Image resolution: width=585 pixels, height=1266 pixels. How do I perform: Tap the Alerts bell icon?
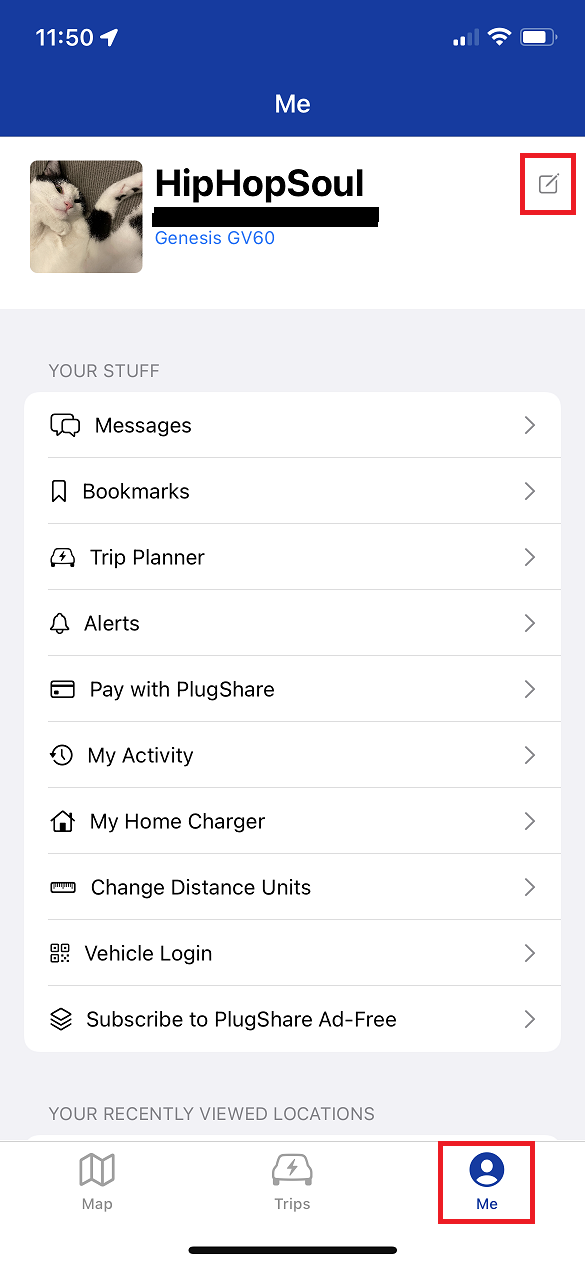click(x=60, y=623)
